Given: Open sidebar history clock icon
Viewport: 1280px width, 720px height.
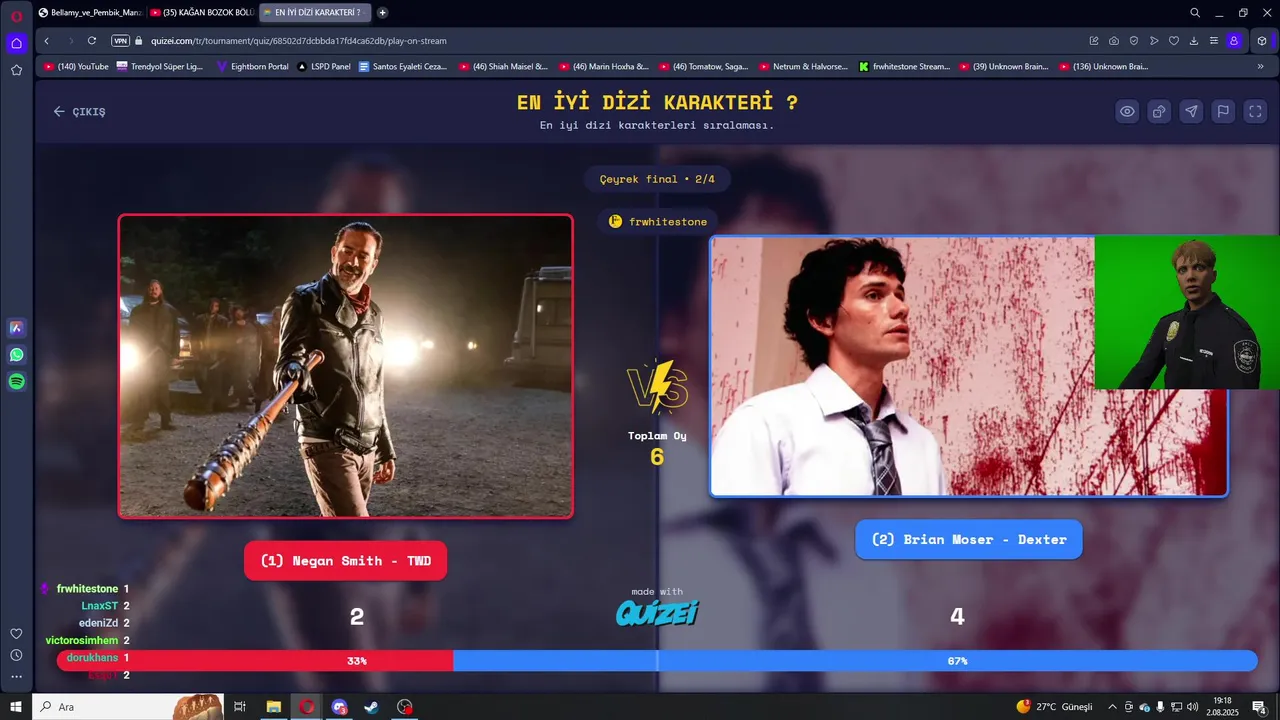Looking at the screenshot, I should point(16,655).
